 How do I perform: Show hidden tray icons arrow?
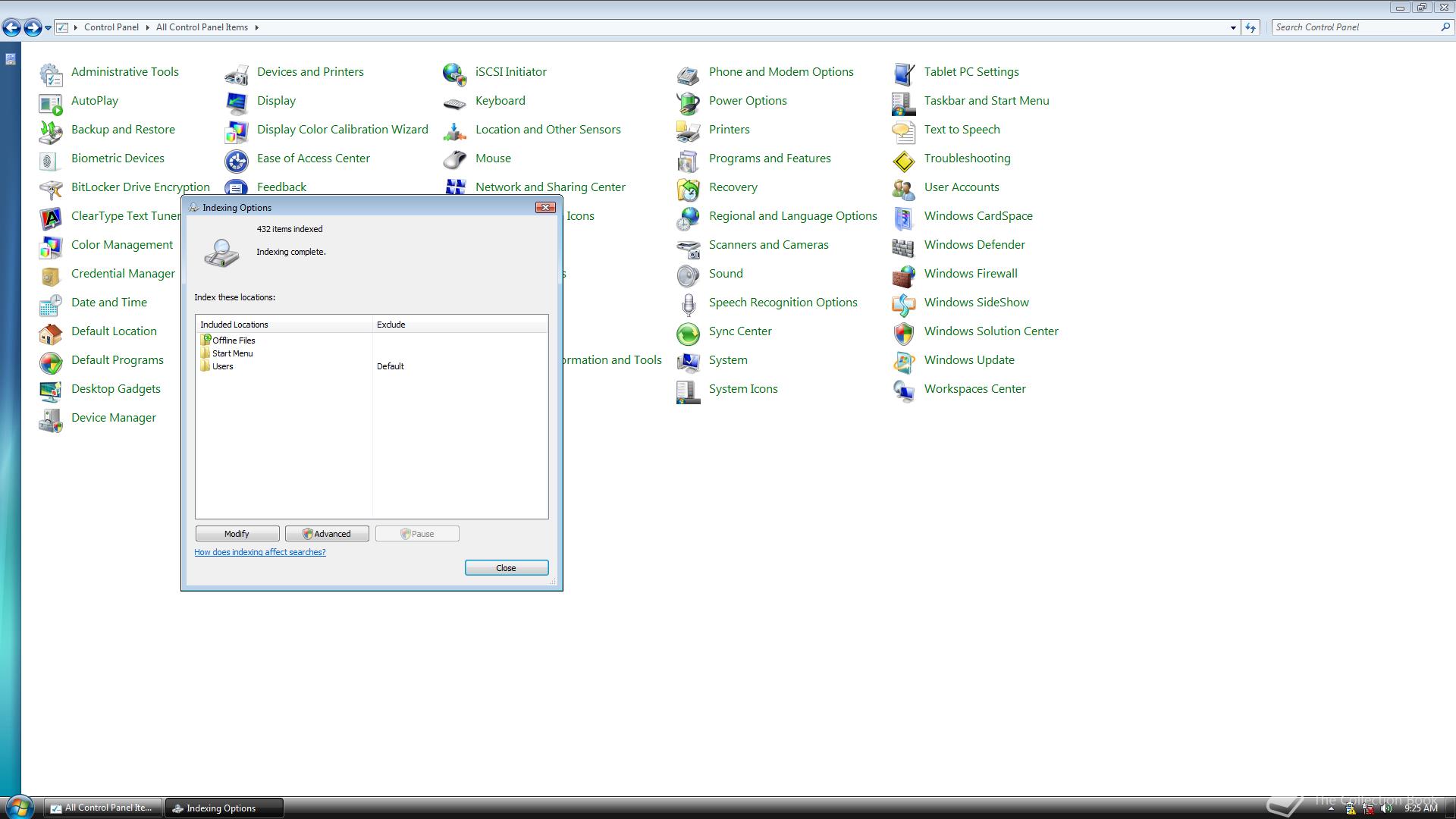[1331, 809]
